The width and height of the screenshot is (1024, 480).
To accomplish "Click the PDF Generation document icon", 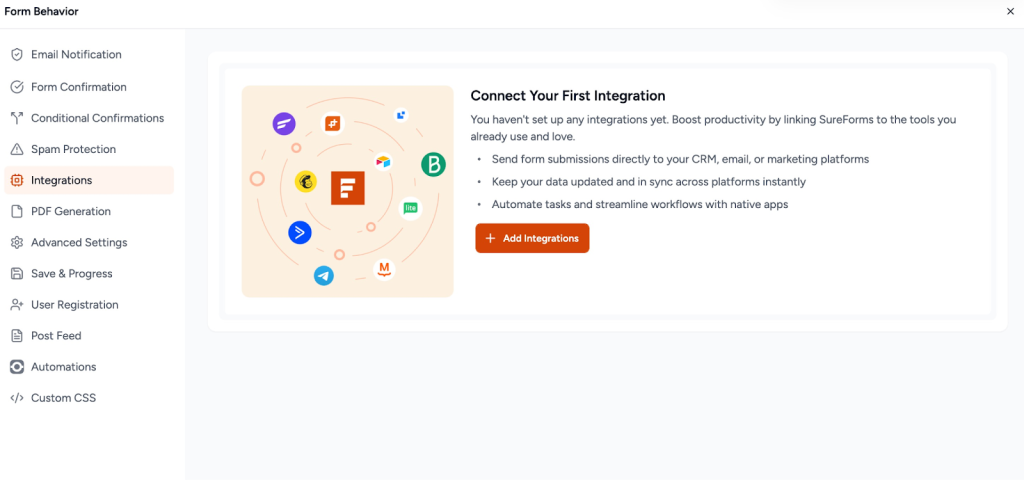I will [16, 212].
